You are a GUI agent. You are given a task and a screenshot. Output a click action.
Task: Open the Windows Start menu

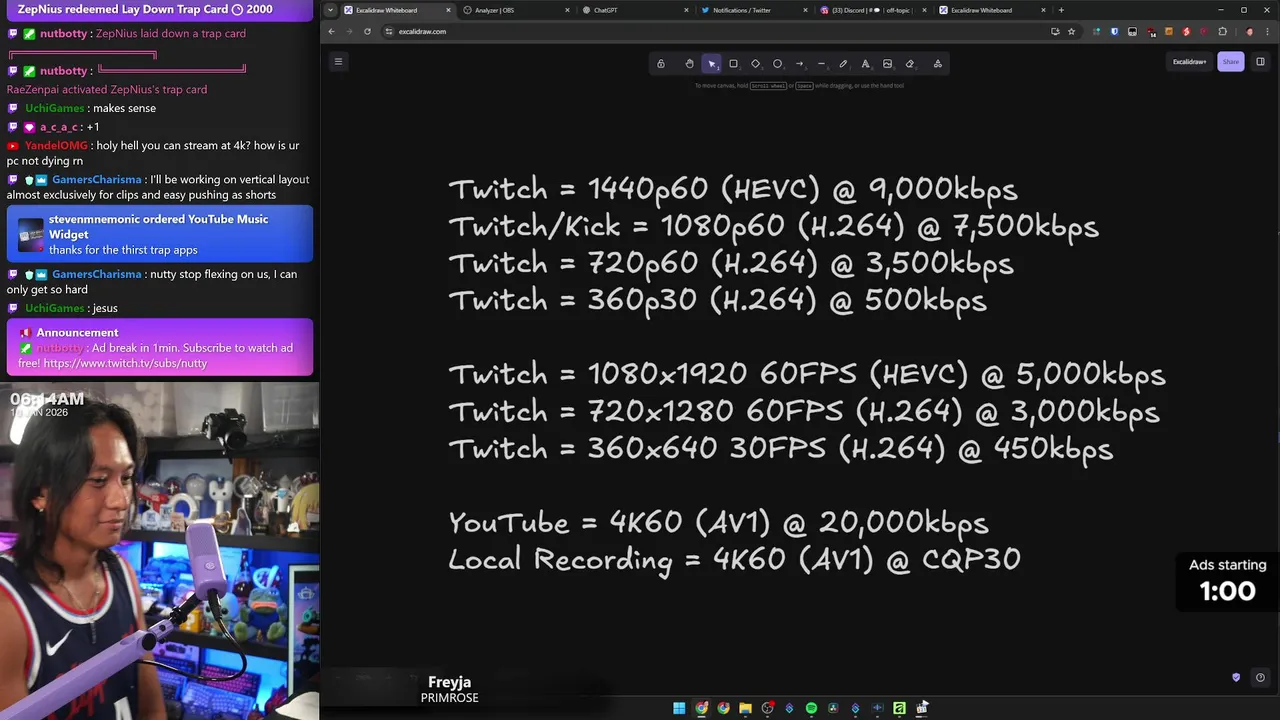pos(679,708)
